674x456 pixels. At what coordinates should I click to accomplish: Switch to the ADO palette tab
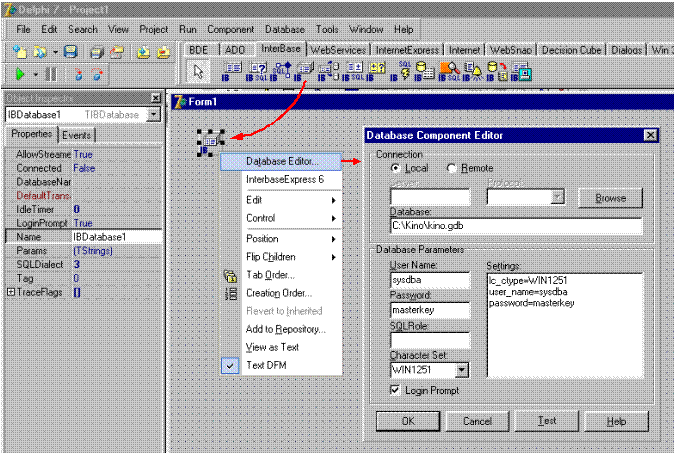click(235, 50)
